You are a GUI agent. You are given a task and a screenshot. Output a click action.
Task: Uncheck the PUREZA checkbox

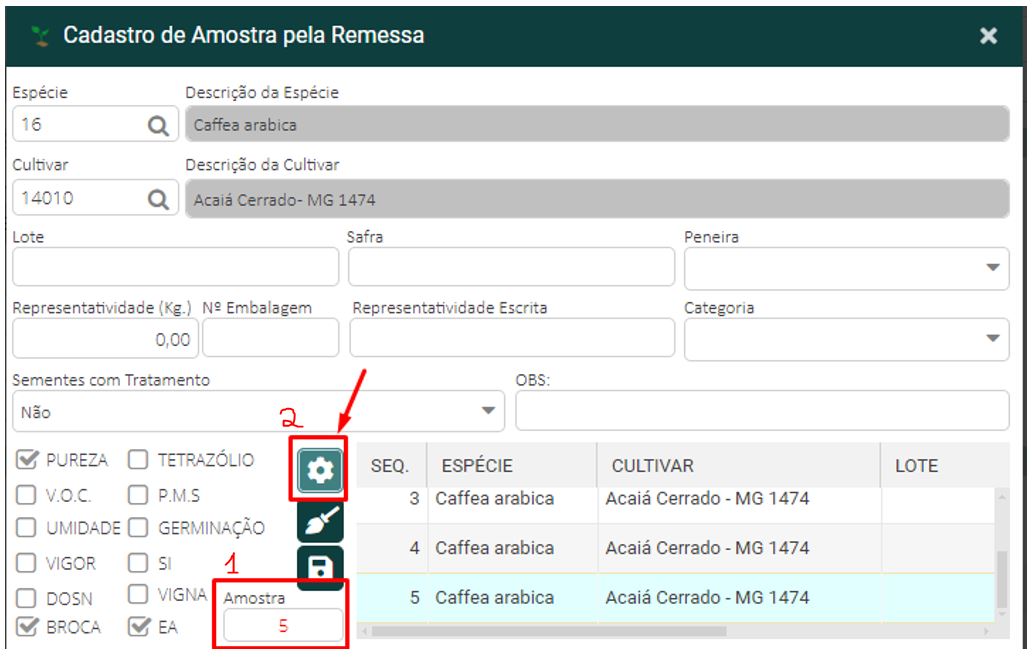[27, 460]
